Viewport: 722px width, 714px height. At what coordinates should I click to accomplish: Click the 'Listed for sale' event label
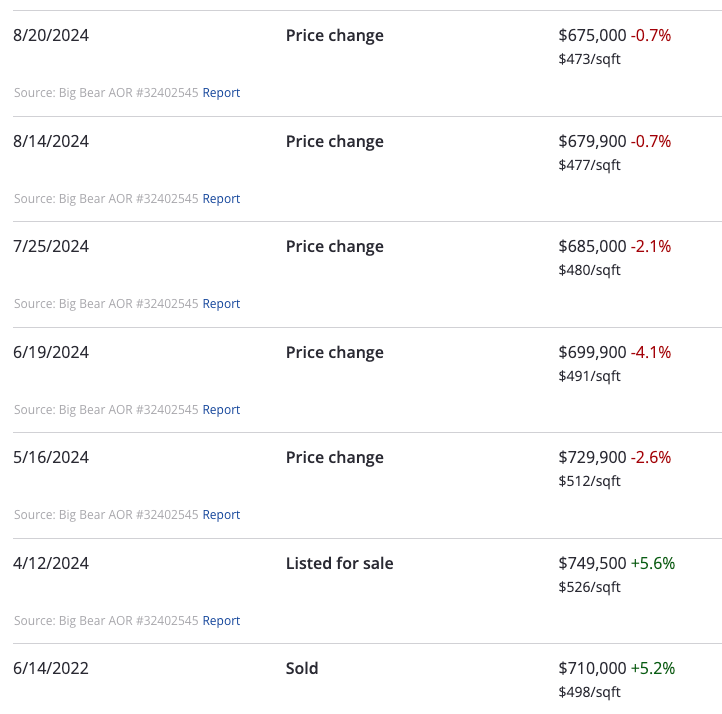[339, 564]
